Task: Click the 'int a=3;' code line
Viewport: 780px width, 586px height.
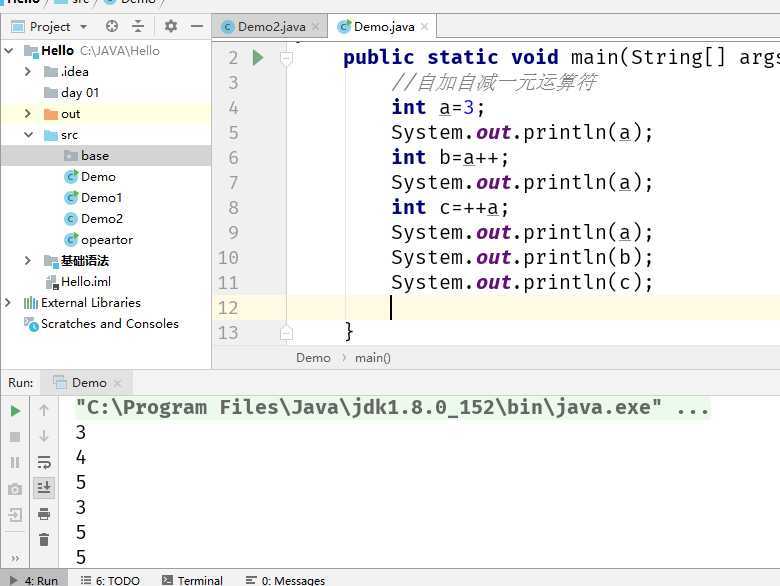Action: click(x=438, y=107)
